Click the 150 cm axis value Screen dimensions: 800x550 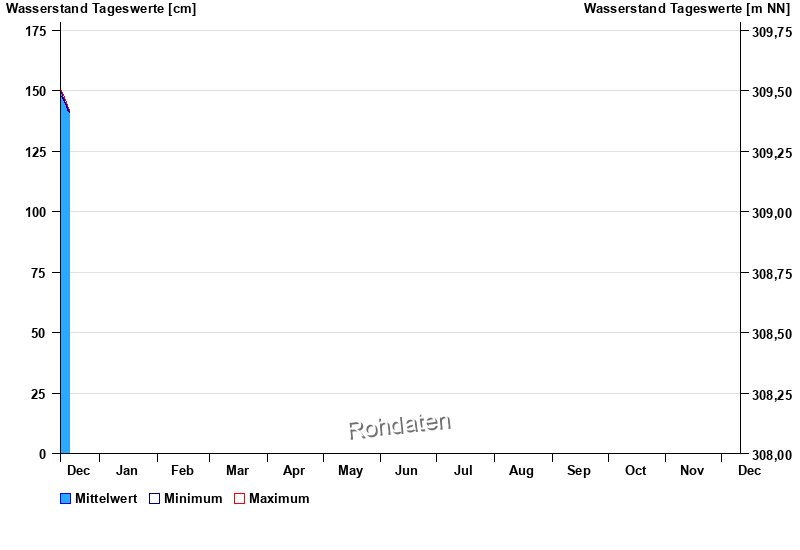(x=35, y=91)
